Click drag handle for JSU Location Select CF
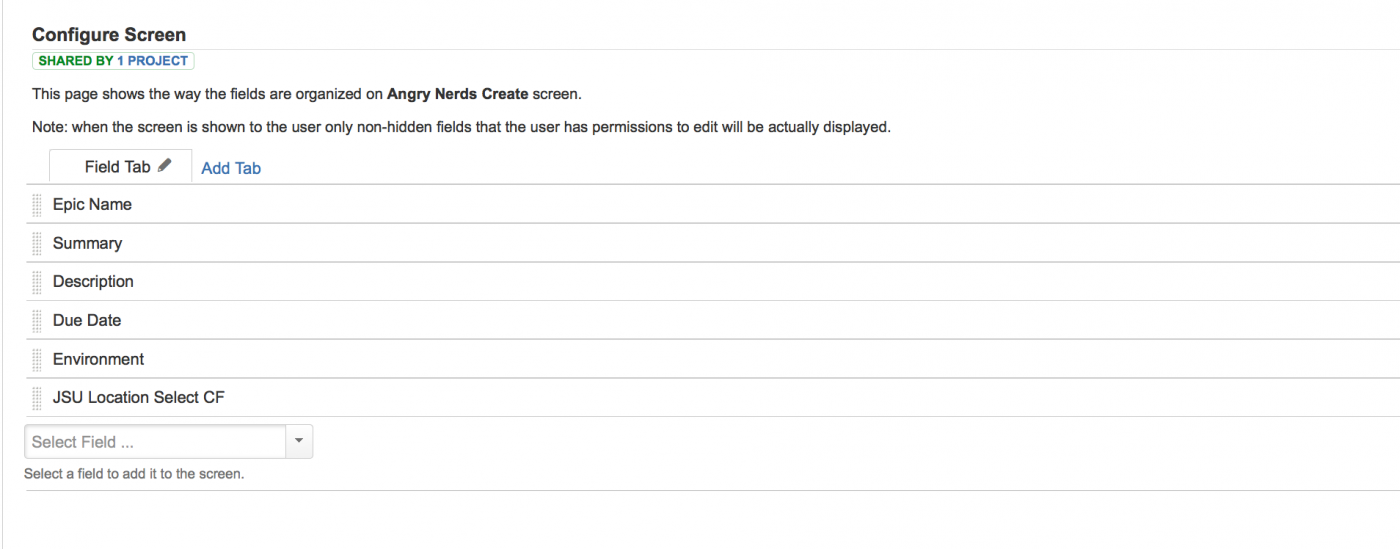This screenshot has height=549, width=1400. (x=37, y=398)
